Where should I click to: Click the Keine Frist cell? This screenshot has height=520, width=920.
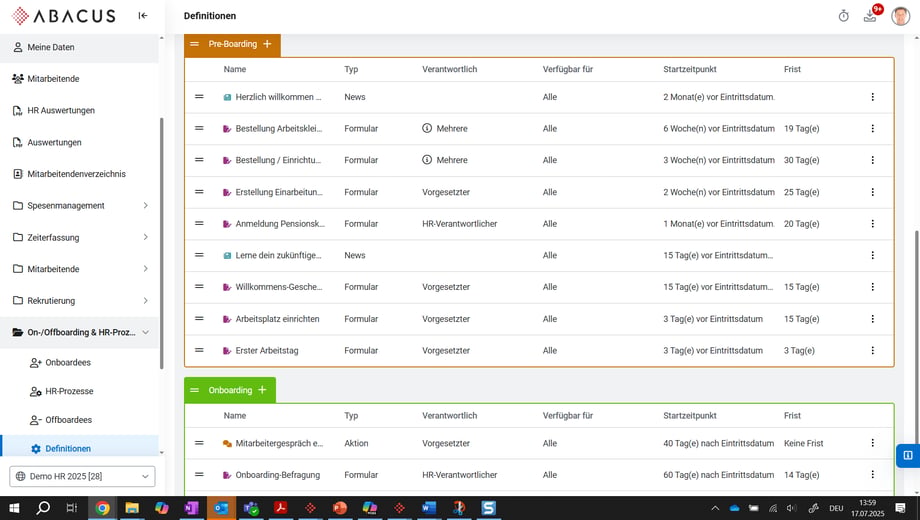click(803, 443)
